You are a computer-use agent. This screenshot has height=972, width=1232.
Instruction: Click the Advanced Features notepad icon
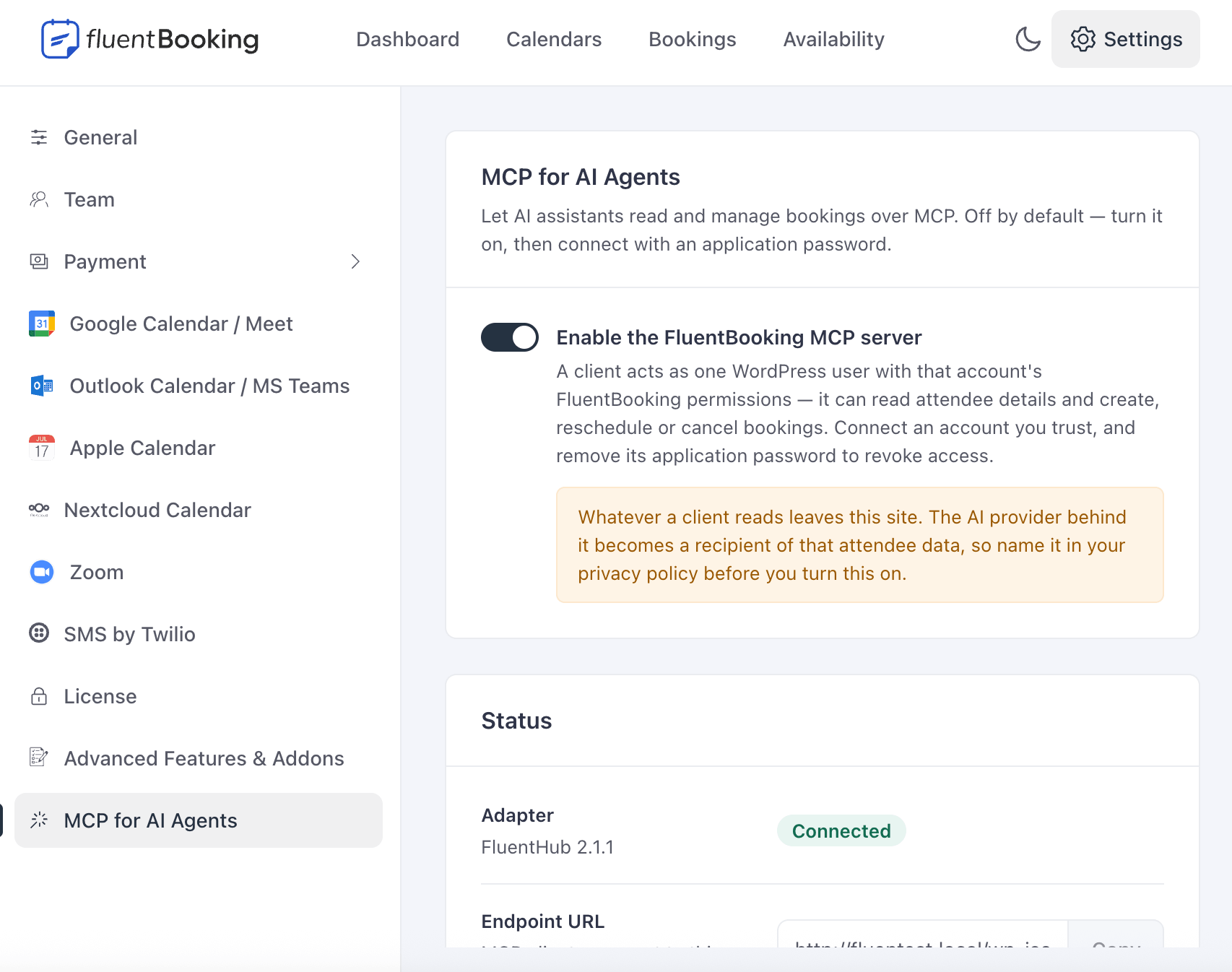point(39,758)
